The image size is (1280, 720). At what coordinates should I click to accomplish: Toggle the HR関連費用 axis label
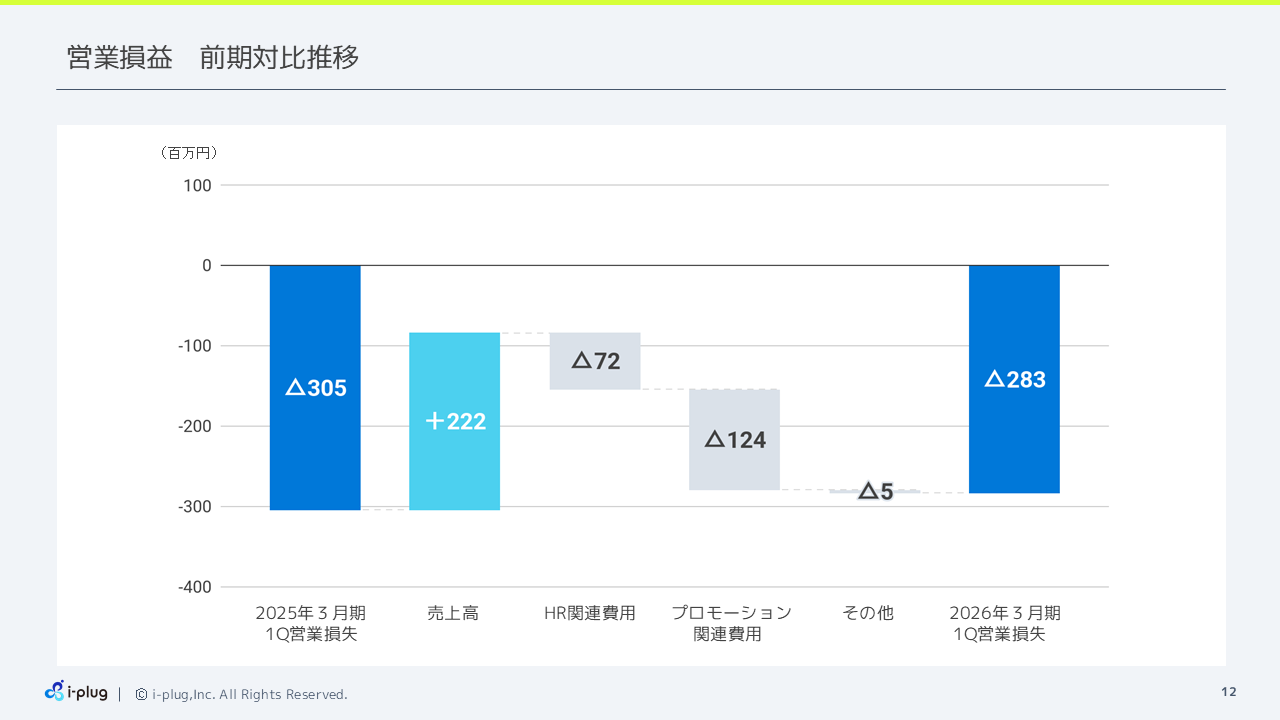click(x=590, y=613)
